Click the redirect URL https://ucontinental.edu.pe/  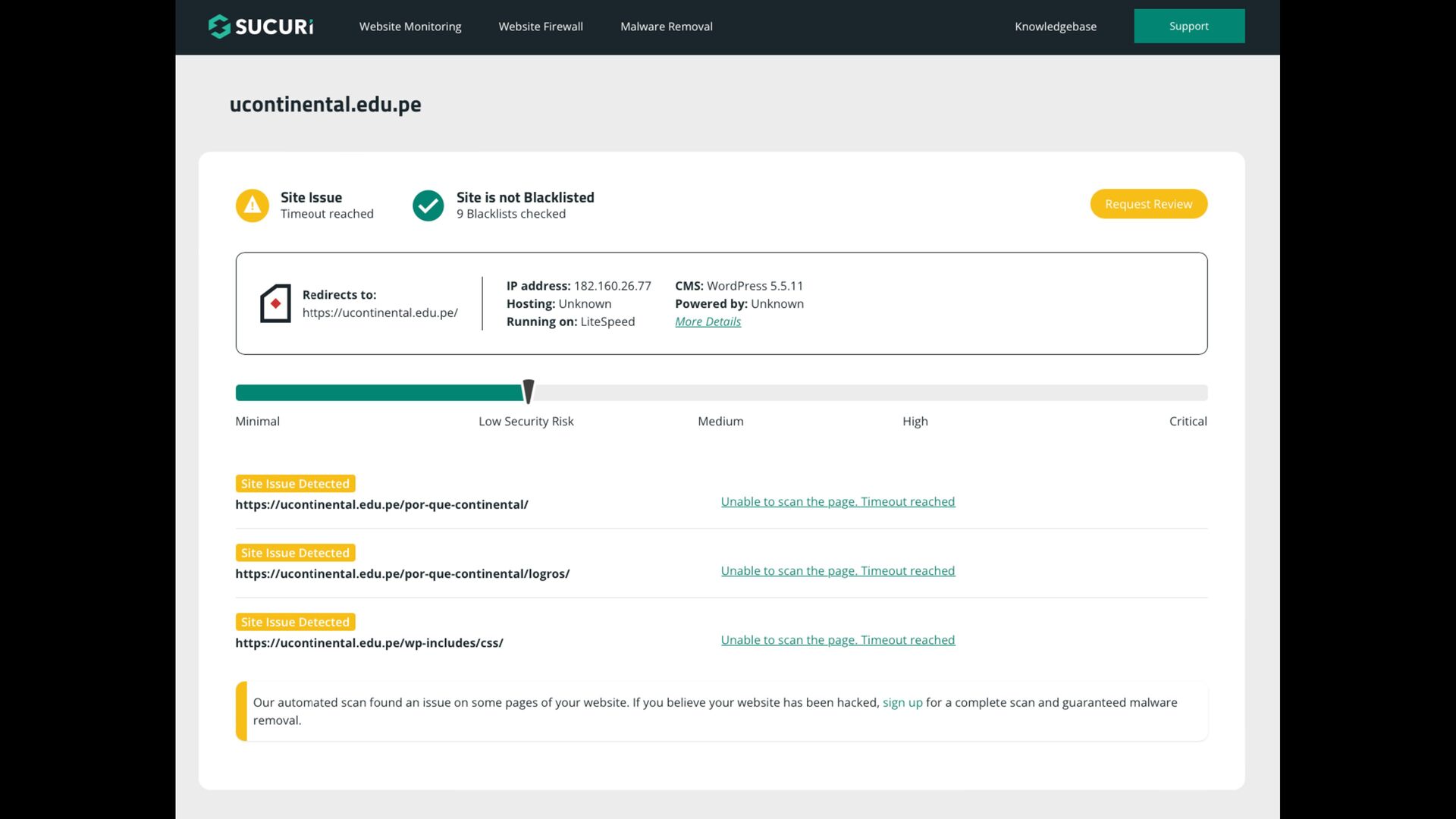click(380, 312)
